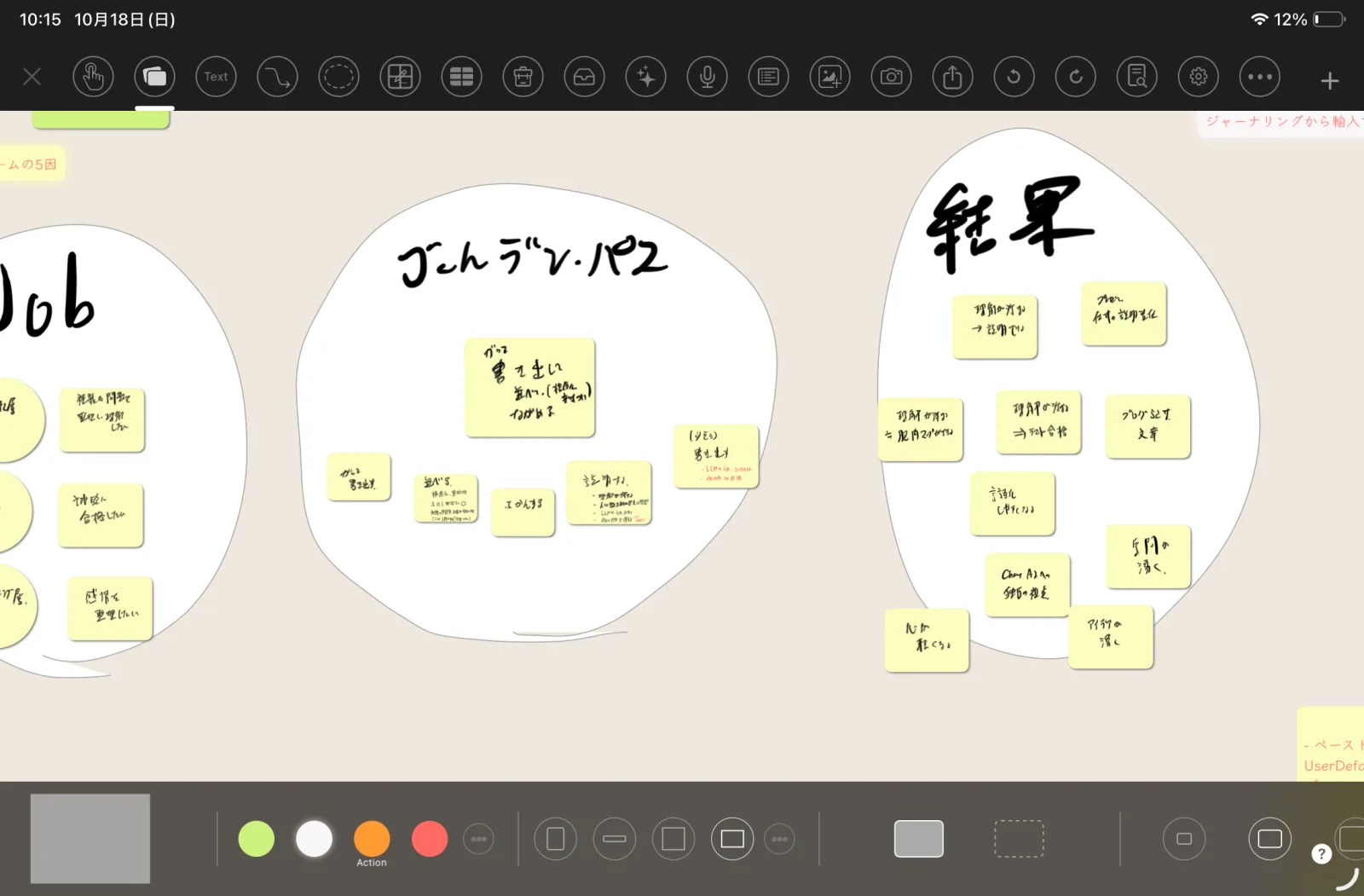Check the battery indicator in status bar
The width and height of the screenshot is (1364, 896).
1329,19
